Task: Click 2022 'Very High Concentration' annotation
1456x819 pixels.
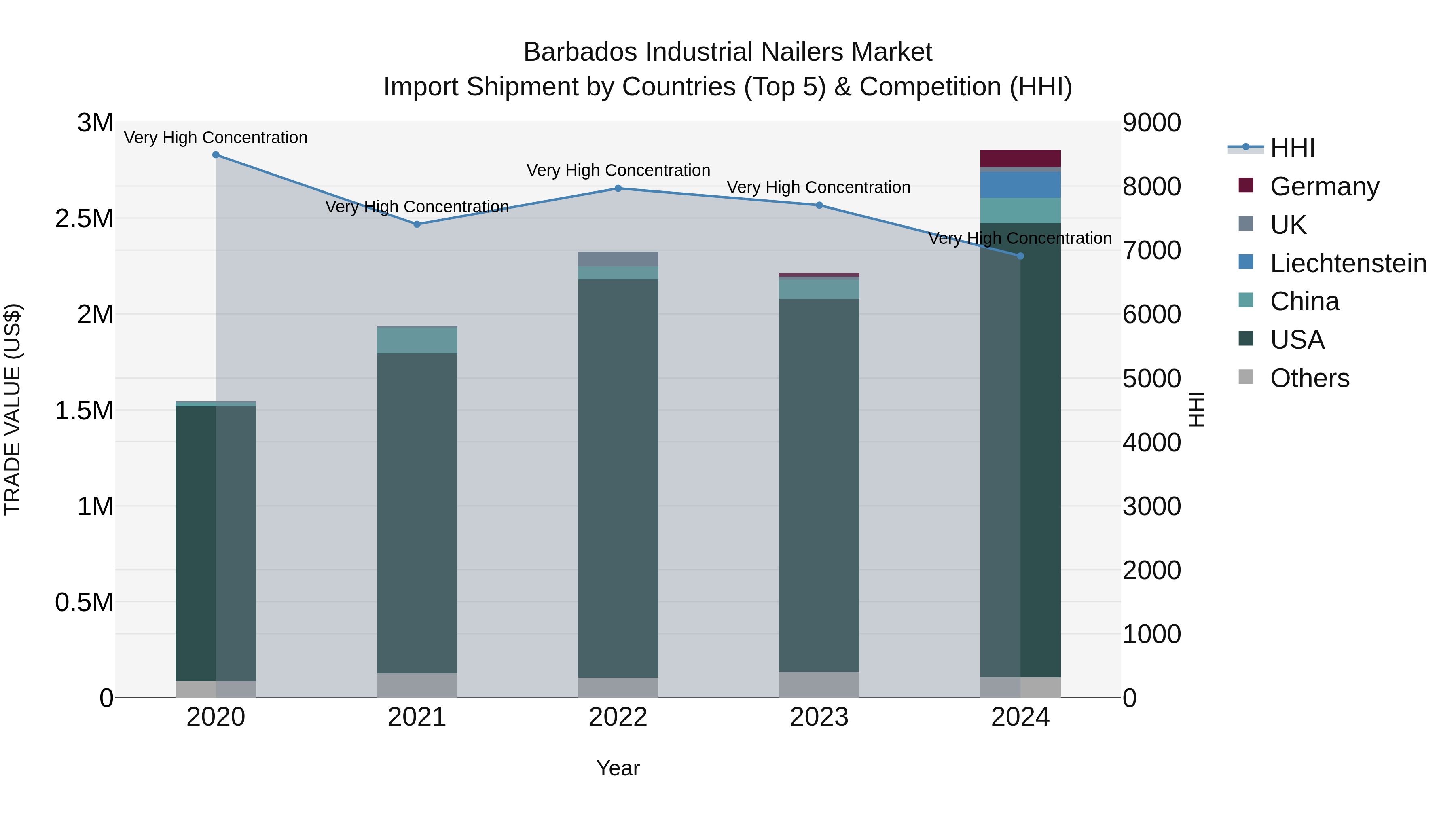Action: (x=618, y=170)
